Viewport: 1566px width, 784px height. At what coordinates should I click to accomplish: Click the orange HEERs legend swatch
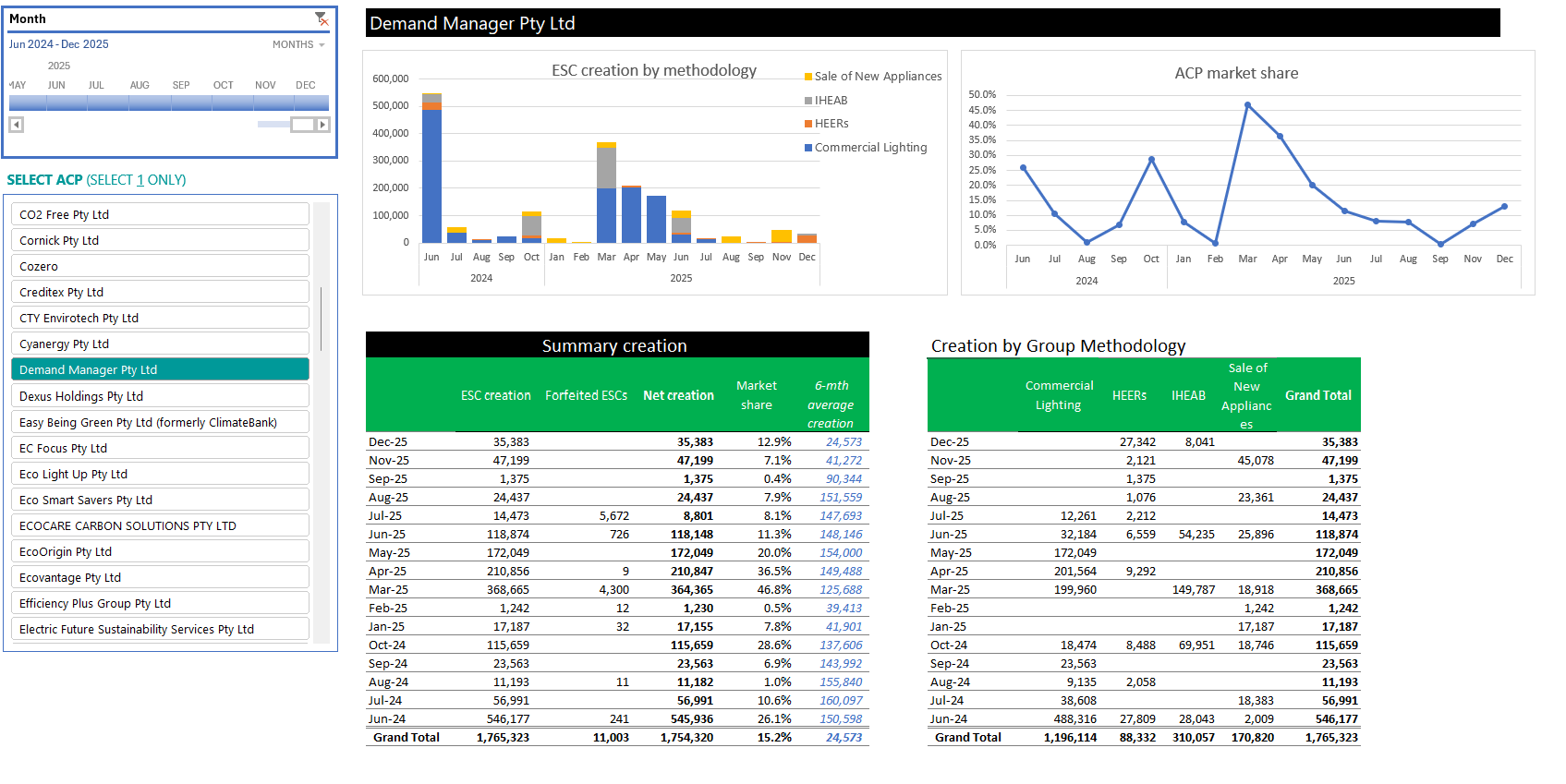(808, 124)
